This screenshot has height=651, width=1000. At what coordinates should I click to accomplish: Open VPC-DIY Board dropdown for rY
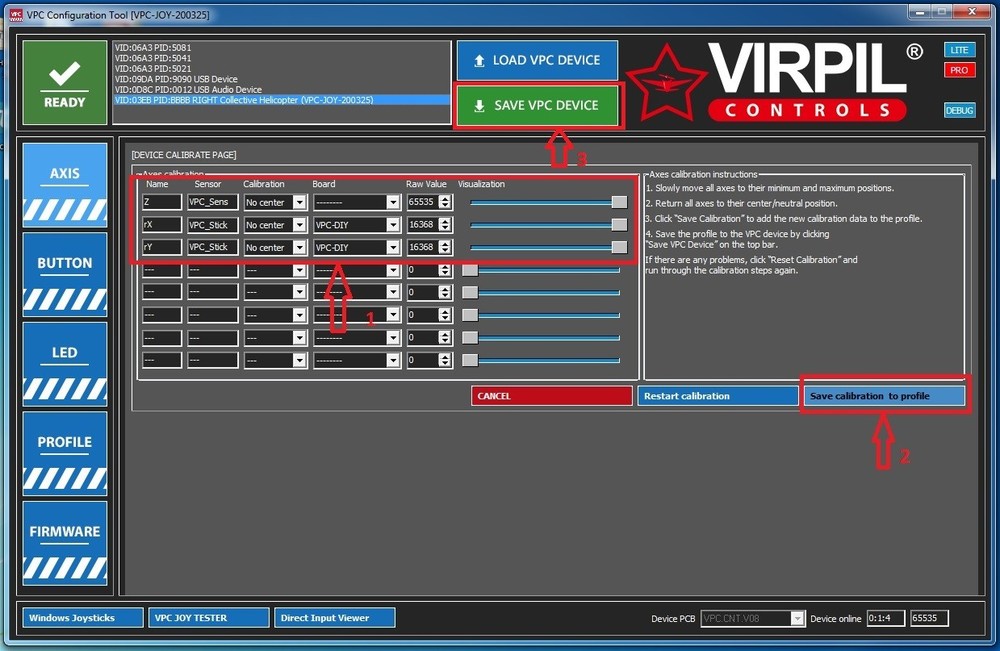(393, 247)
